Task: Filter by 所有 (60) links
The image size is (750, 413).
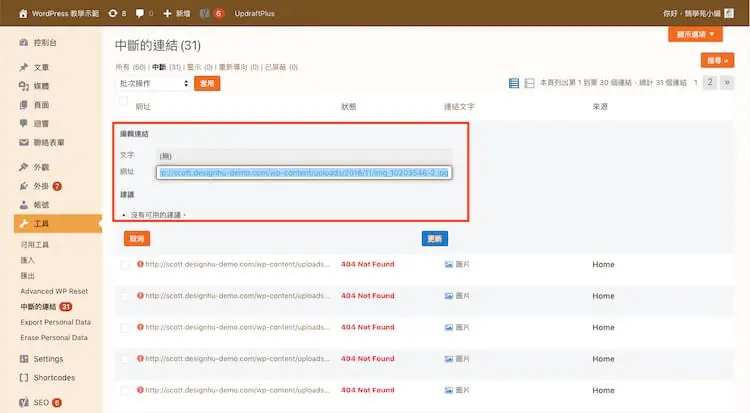Action: pyautogui.click(x=130, y=67)
